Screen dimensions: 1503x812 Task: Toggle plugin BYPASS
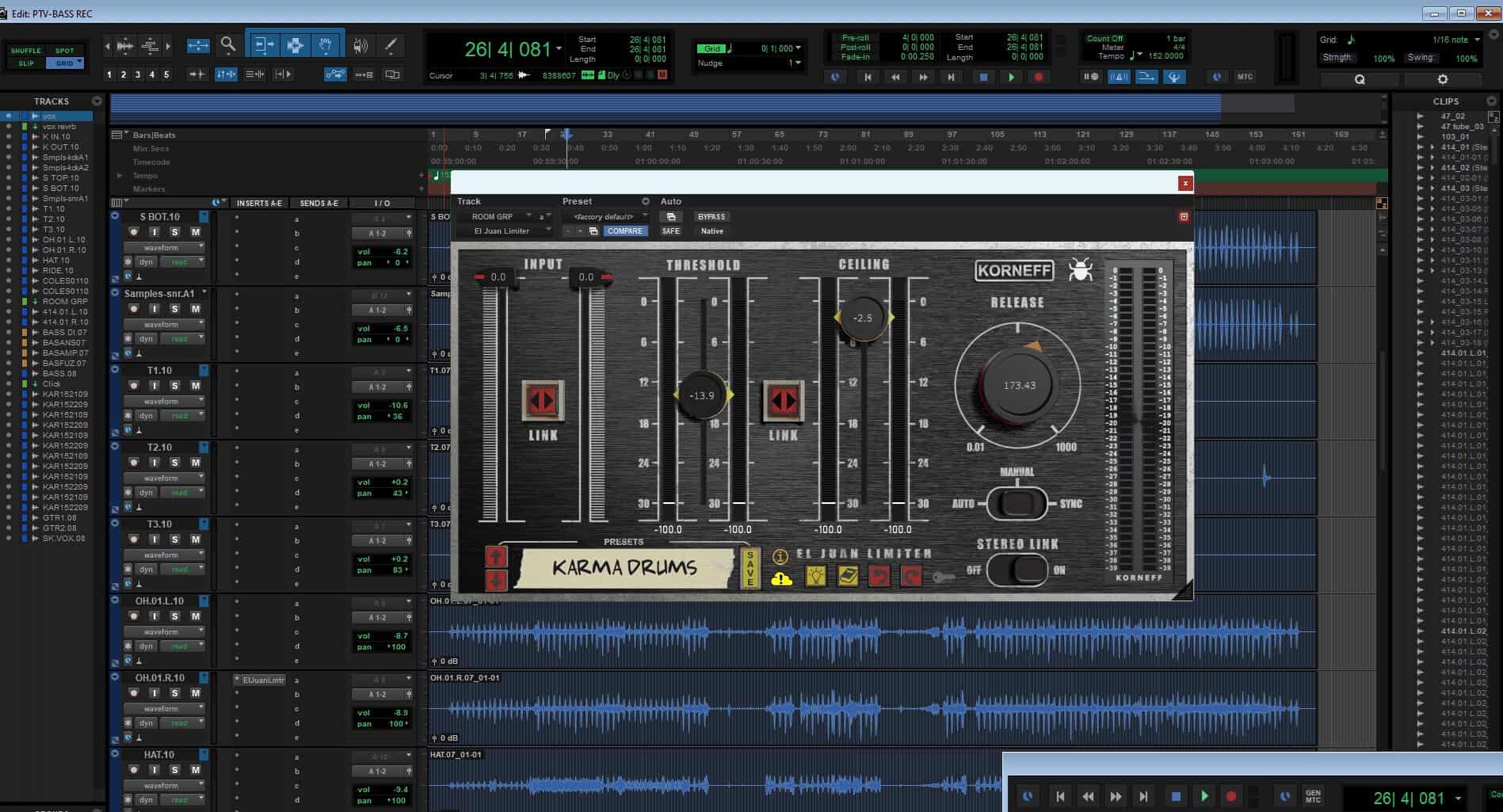coord(711,216)
